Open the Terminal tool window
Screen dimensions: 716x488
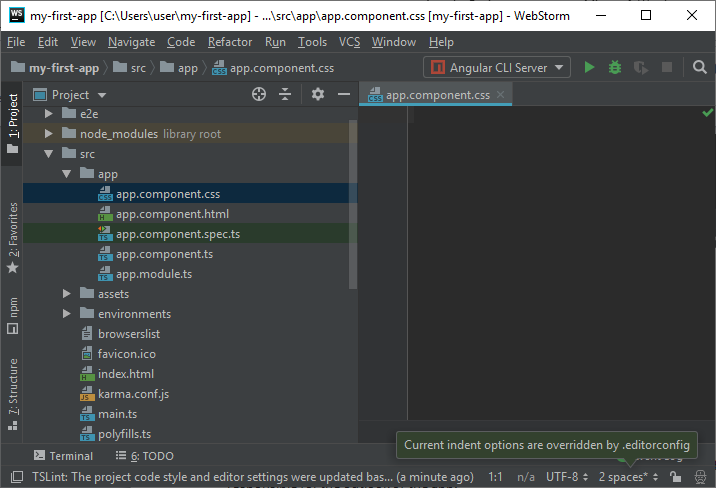tap(63, 456)
